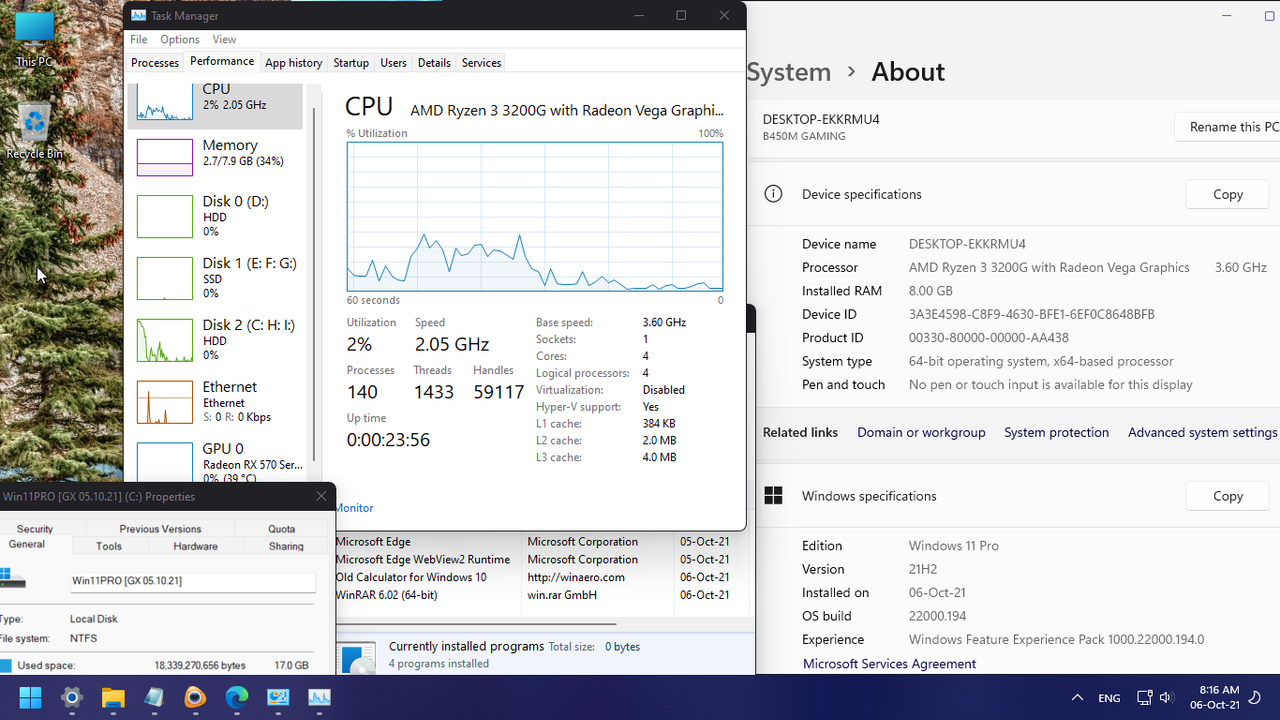Click the Task Manager title bar icon
The image size is (1280, 720).
point(138,15)
